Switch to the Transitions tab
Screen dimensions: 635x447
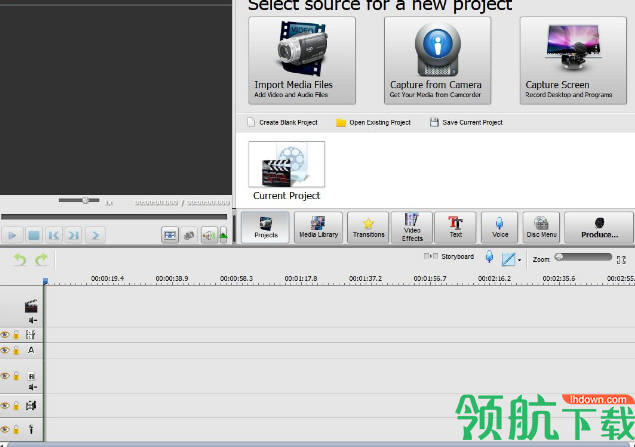[x=368, y=228]
